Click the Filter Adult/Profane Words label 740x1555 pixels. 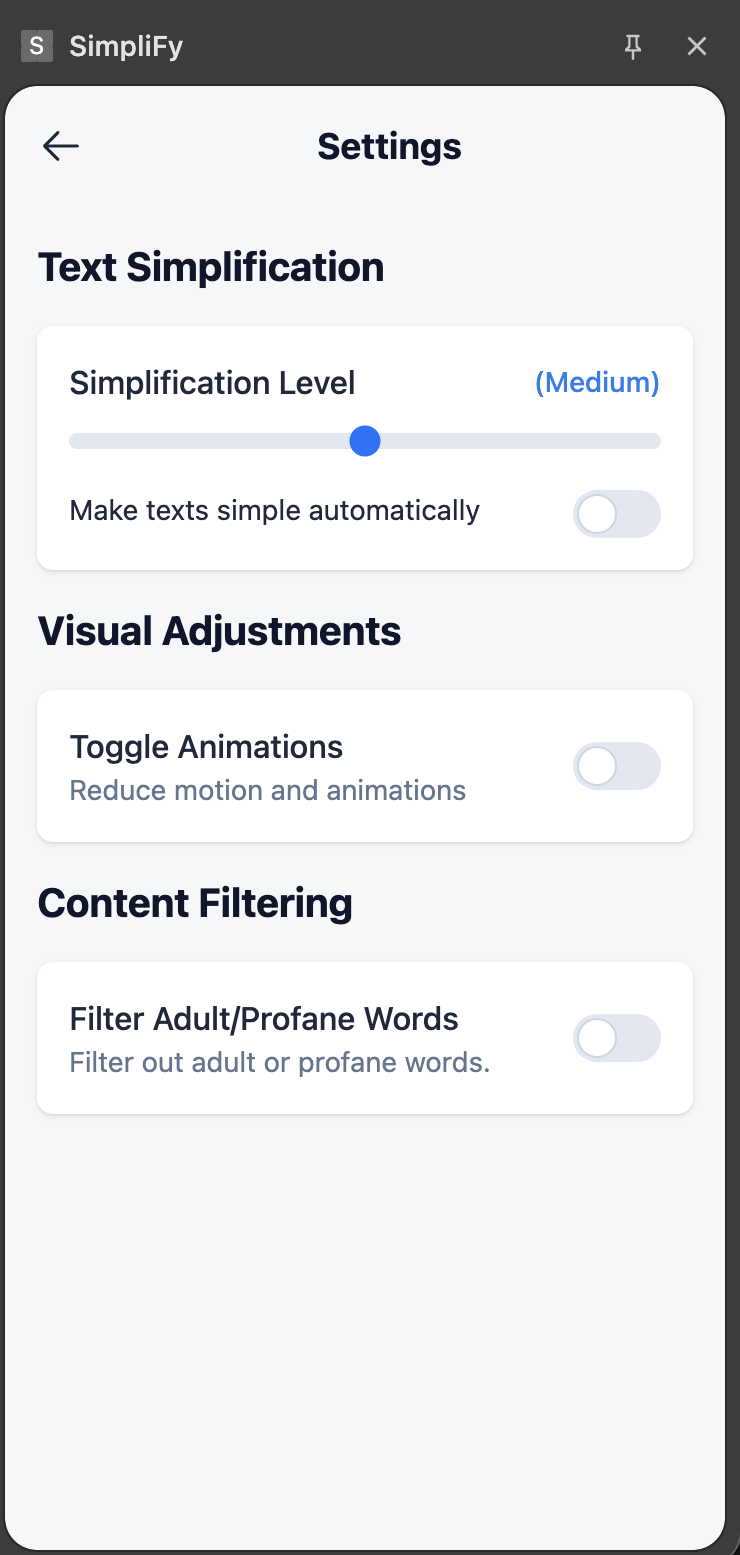(x=264, y=1019)
